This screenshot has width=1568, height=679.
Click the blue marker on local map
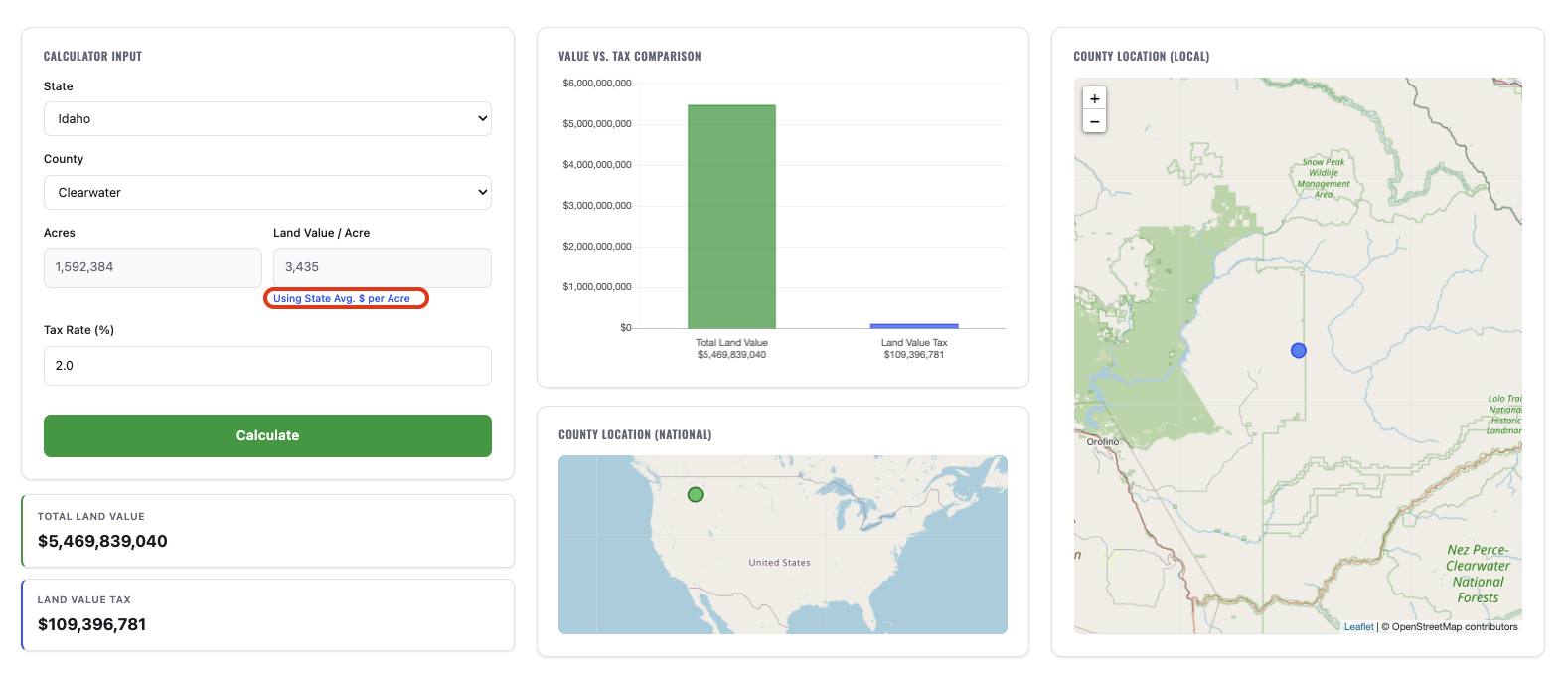[x=1298, y=350]
